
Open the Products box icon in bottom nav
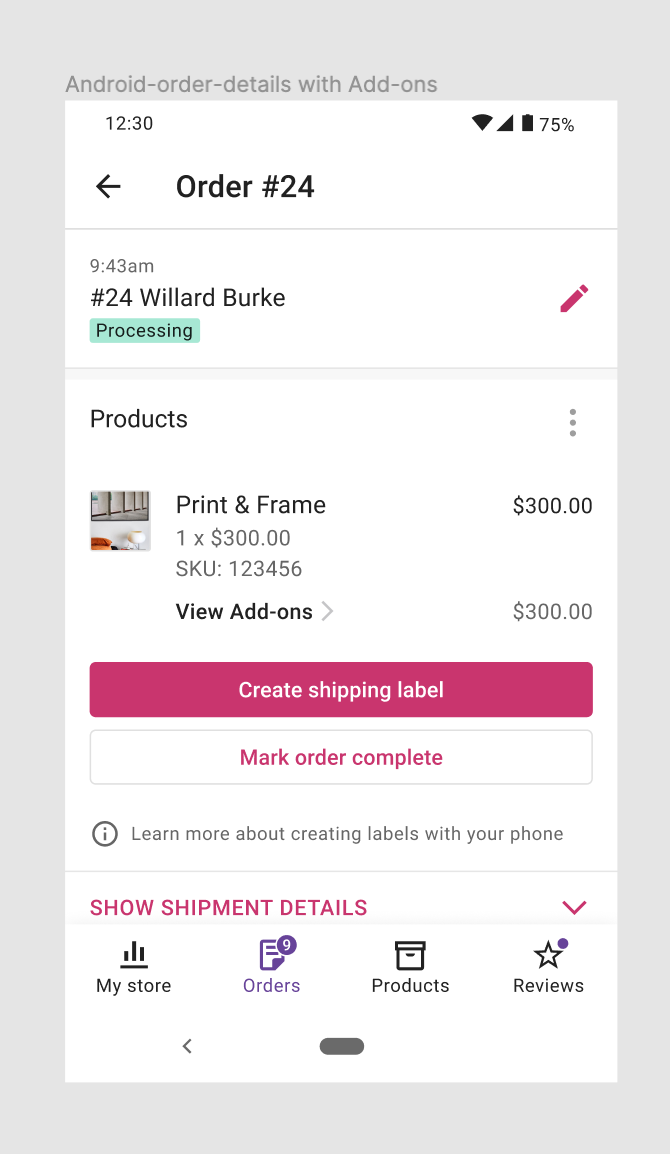[410, 956]
